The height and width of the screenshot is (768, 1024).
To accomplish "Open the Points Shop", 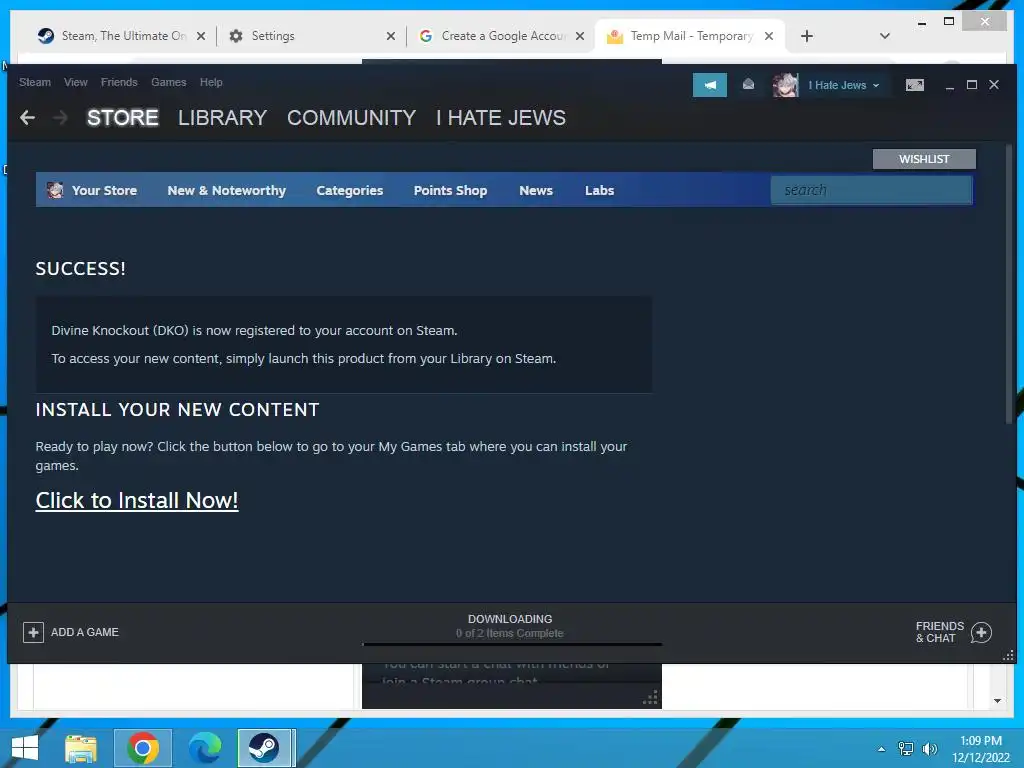I will [x=450, y=190].
